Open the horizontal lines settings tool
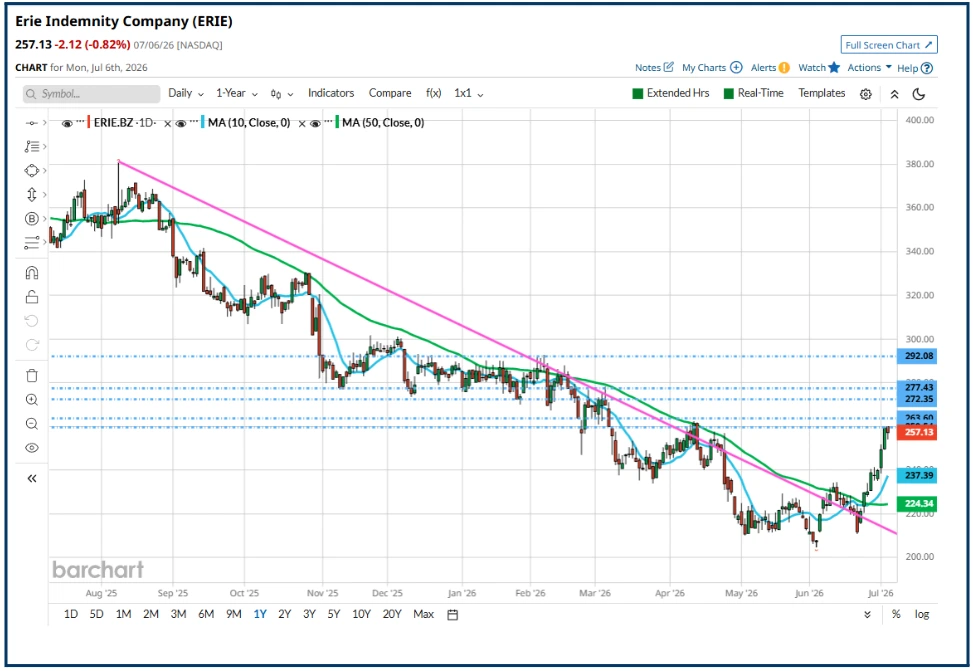973x671 pixels. pos(32,243)
